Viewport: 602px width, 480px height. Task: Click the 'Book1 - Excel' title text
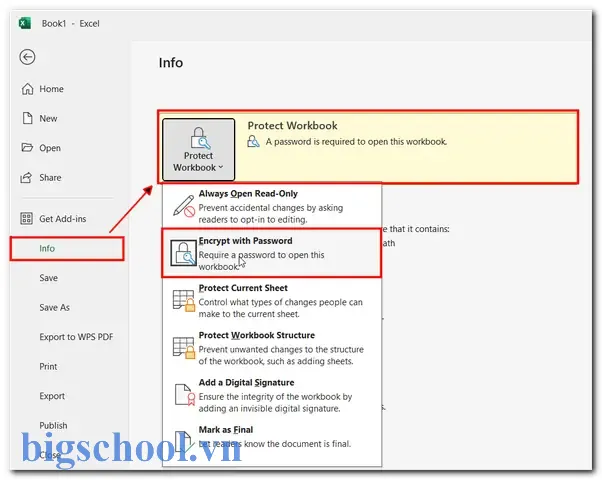[71, 23]
